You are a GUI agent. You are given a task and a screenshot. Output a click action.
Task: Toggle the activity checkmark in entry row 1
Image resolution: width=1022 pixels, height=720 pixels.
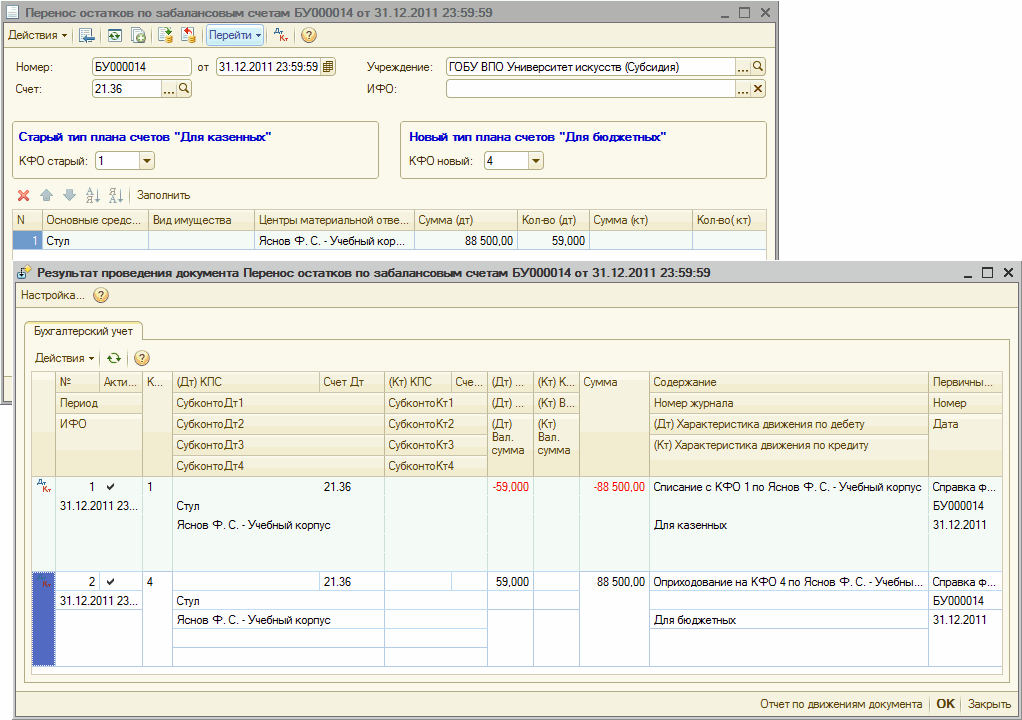click(111, 487)
